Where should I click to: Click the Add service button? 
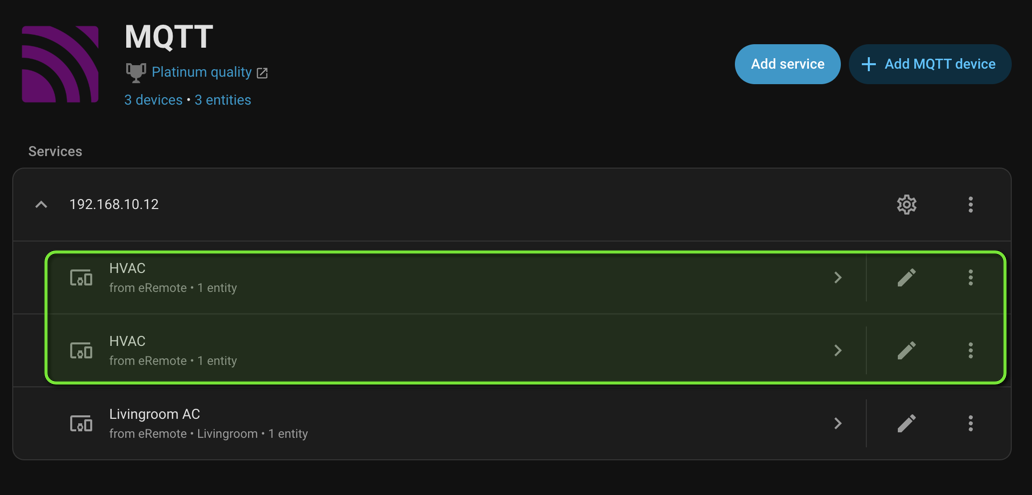click(x=787, y=64)
